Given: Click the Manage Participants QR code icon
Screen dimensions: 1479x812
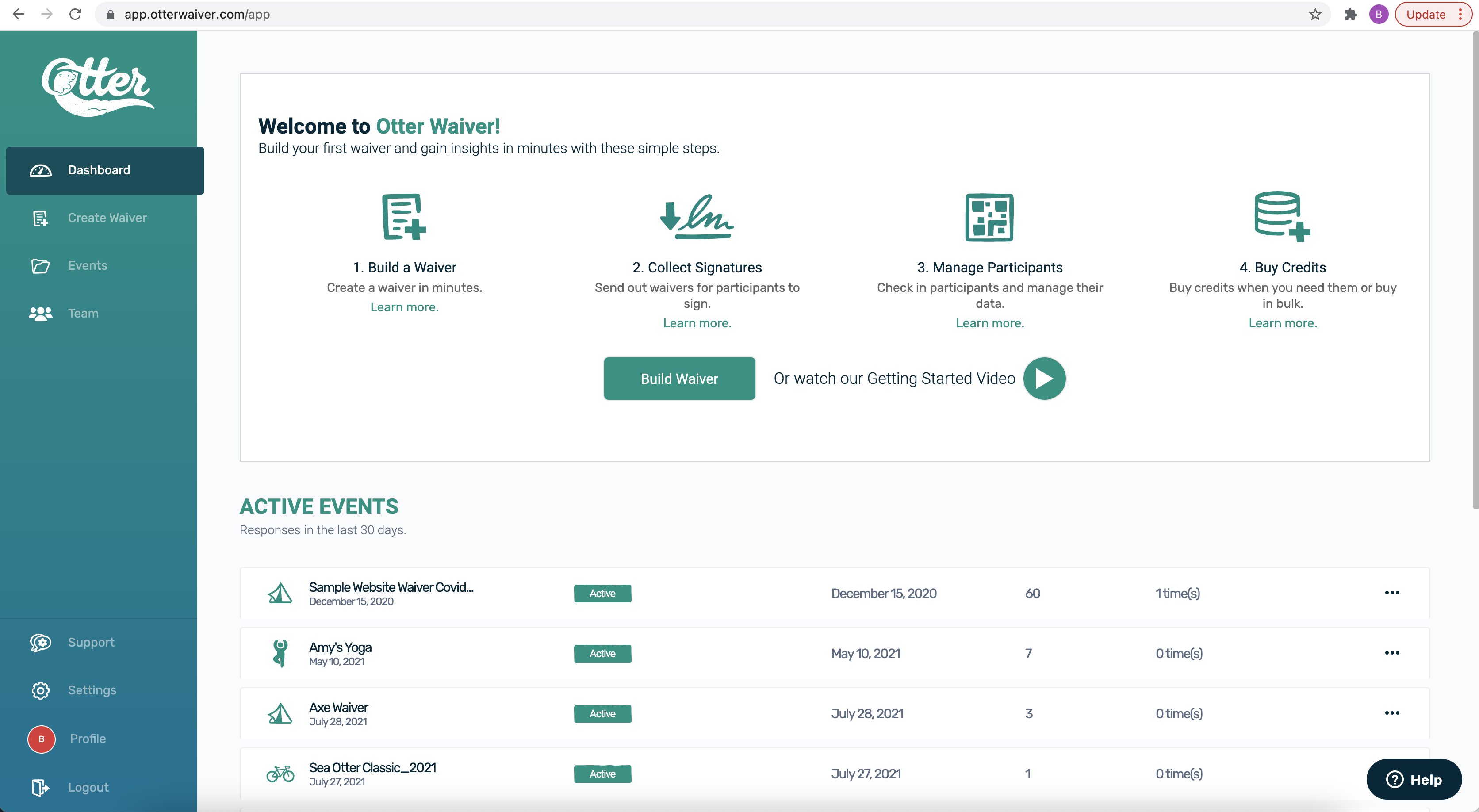Looking at the screenshot, I should coord(989,217).
